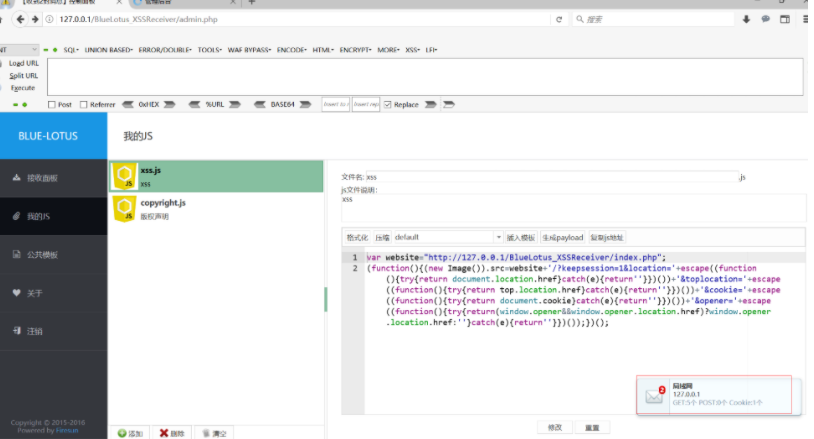Screen dimensions: 814x439
Task: Open the HTML HackBar menu
Action: [x=323, y=50]
